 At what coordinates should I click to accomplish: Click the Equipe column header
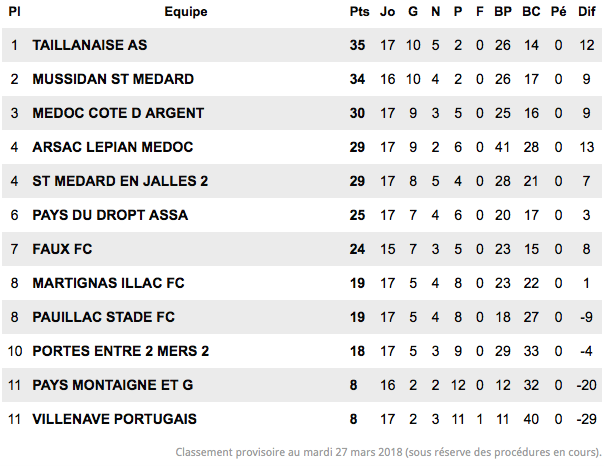point(186,12)
